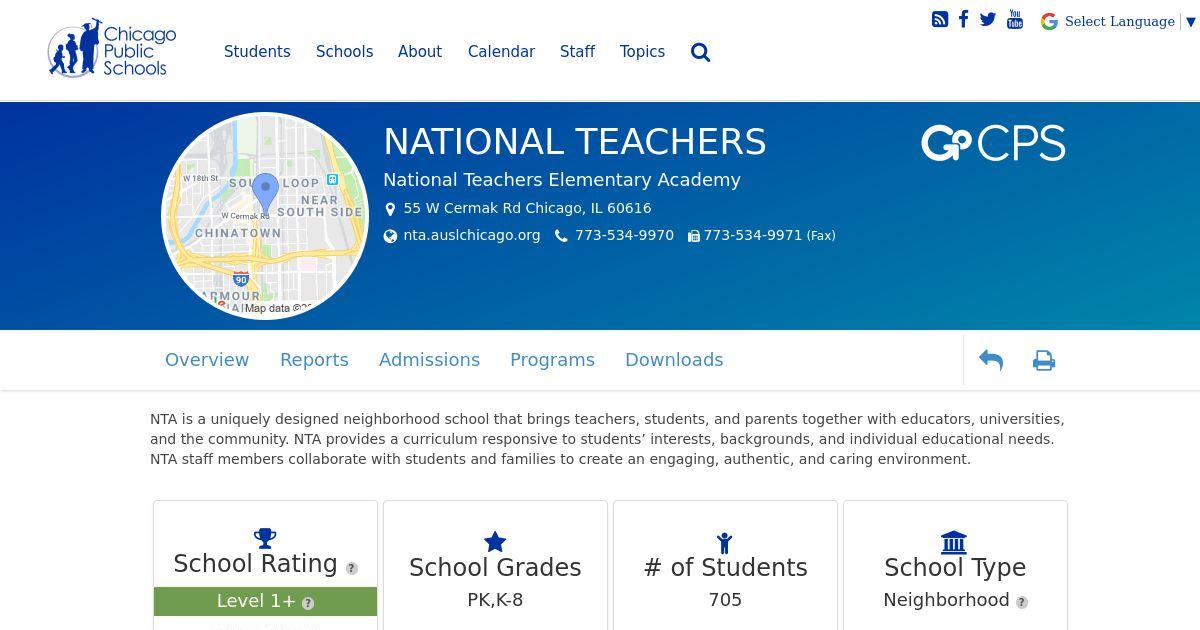This screenshot has width=1200, height=630.
Task: Click the star icon above School Grades
Action: point(495,542)
